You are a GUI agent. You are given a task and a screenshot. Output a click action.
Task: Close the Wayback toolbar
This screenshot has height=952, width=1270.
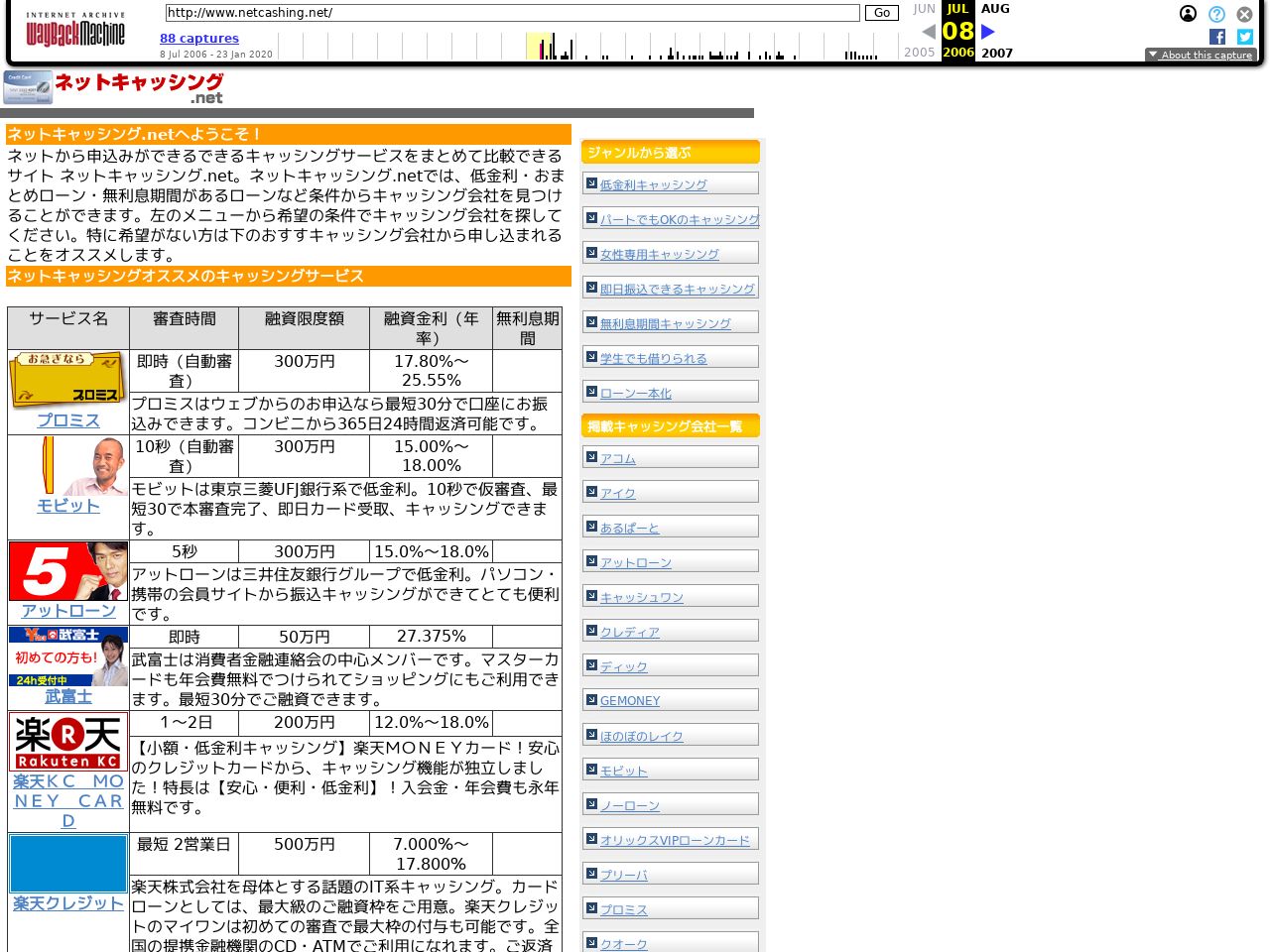point(1244,14)
